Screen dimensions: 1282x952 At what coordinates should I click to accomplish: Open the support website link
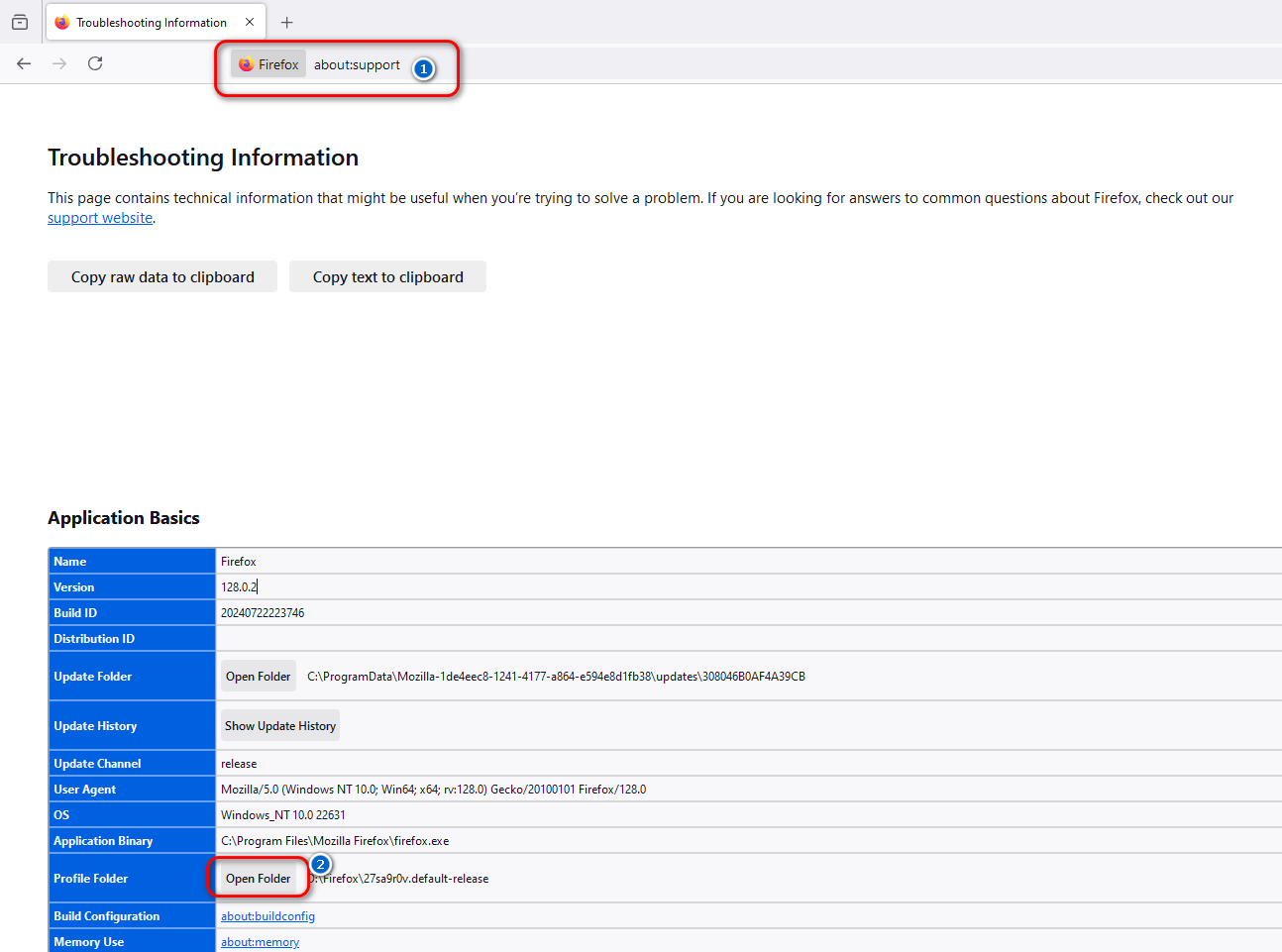(100, 218)
